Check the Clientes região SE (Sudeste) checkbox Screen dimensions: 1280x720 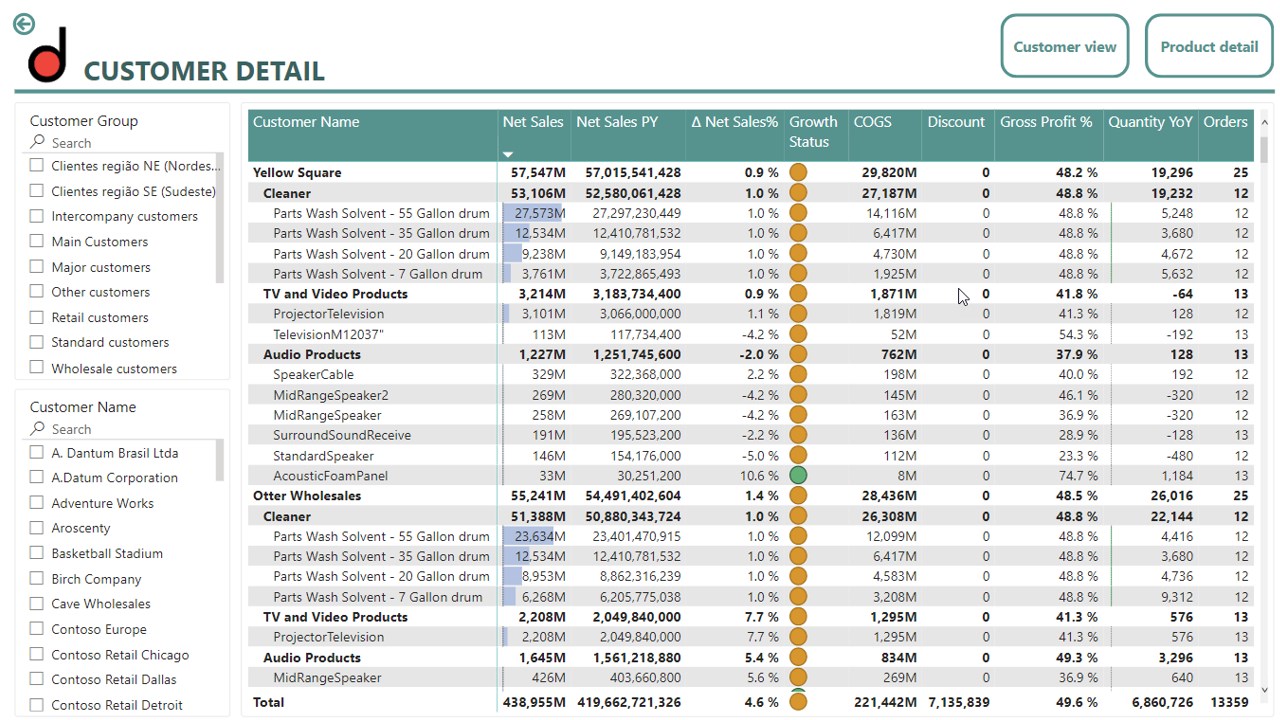coord(37,191)
